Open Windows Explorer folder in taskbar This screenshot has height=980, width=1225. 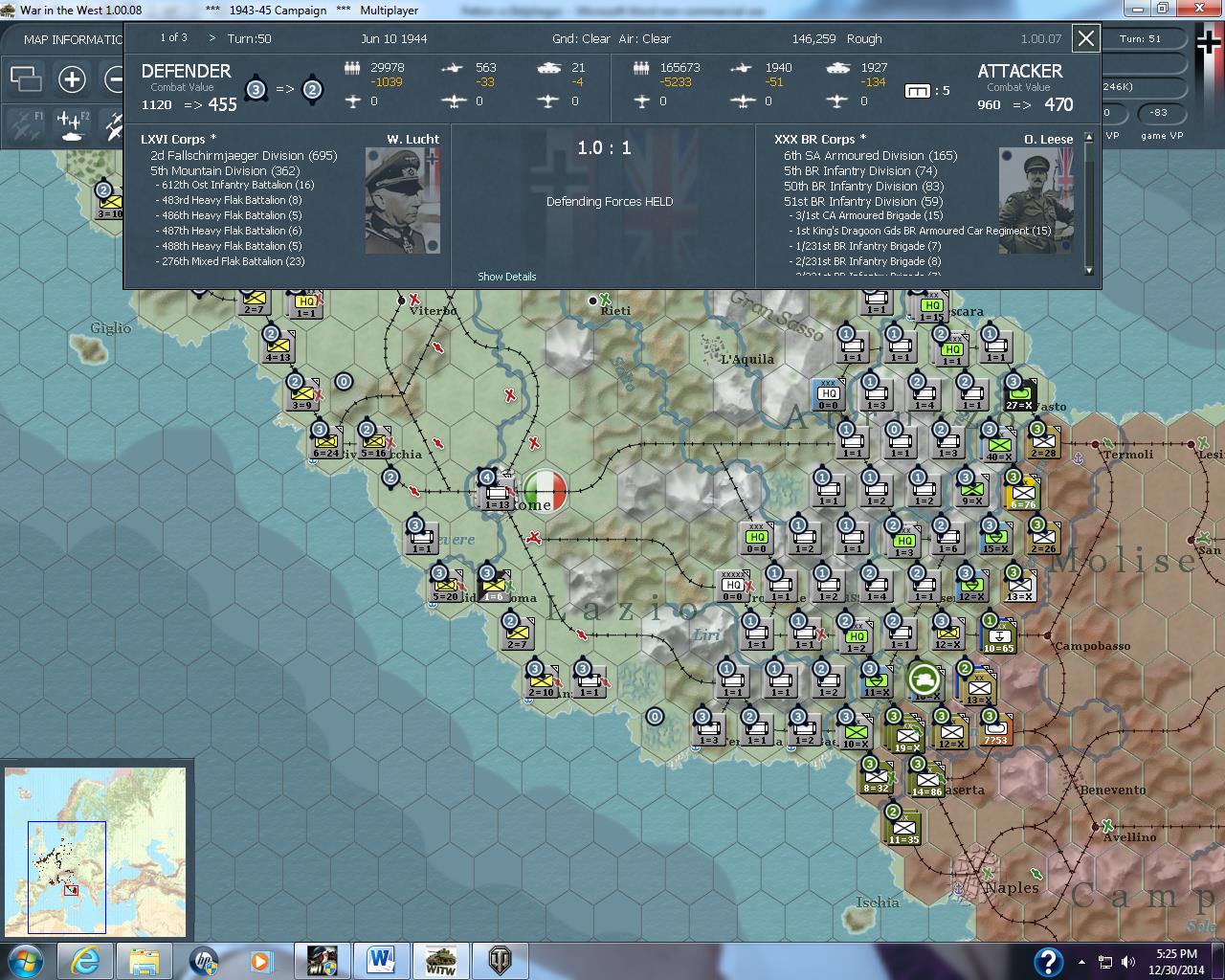point(145,960)
